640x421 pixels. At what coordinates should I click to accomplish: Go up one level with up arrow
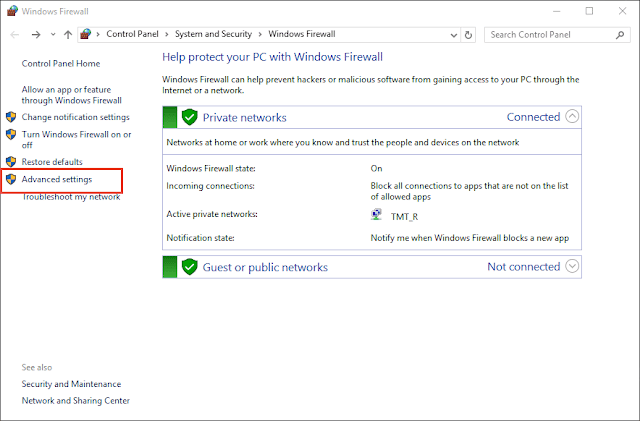coord(68,35)
